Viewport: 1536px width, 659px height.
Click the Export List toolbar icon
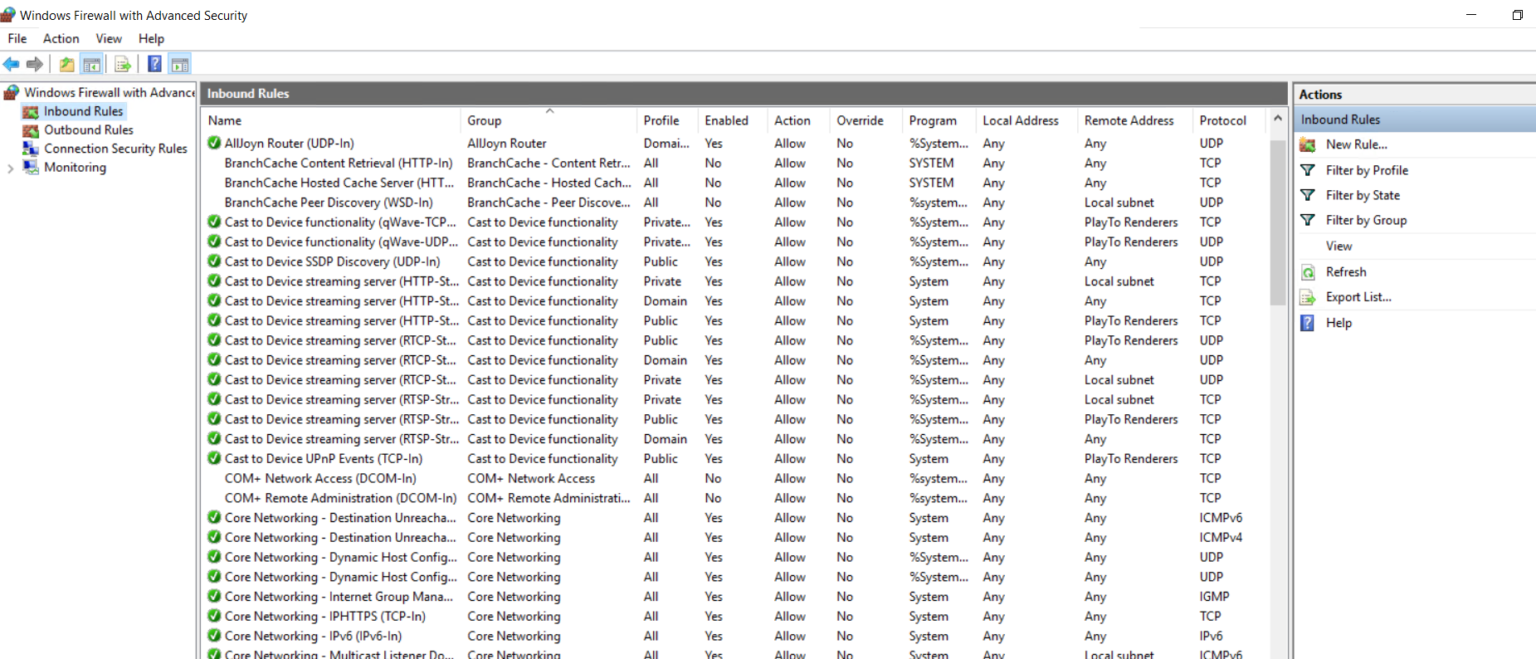[121, 64]
